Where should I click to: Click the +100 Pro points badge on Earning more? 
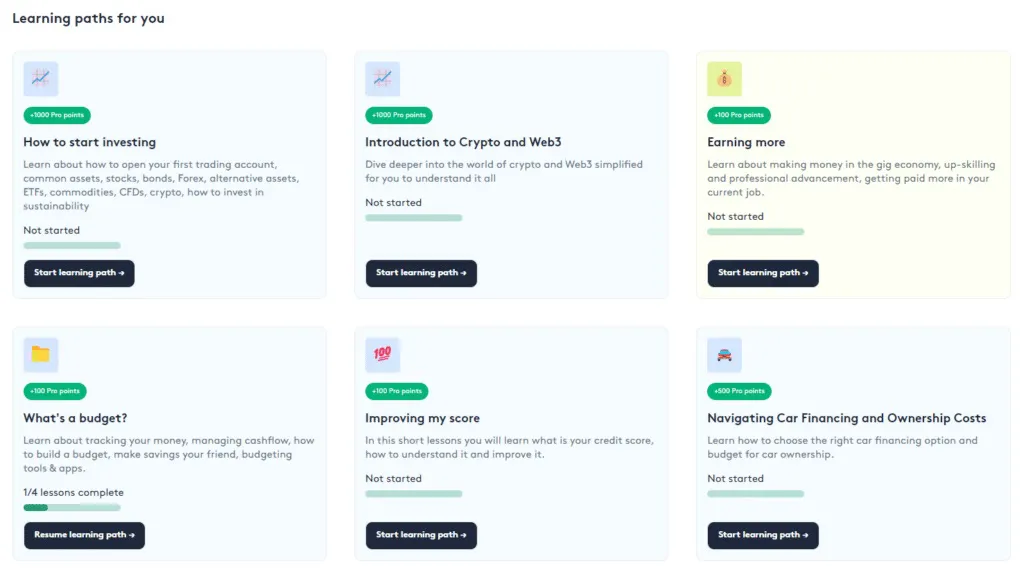[739, 115]
